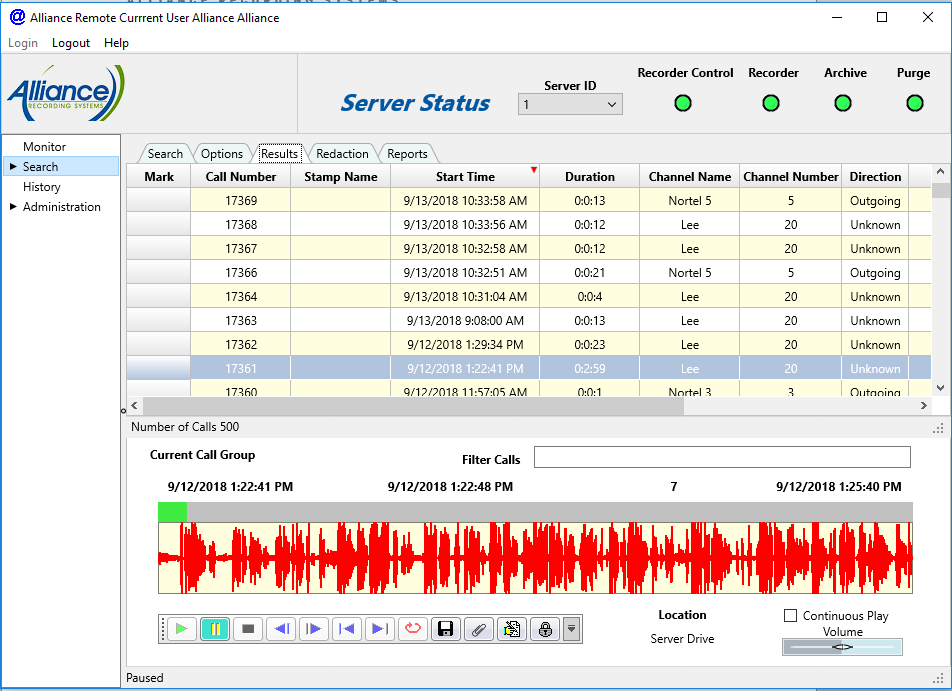The height and width of the screenshot is (691, 952).
Task: Open the Login menu
Action: click(x=23, y=43)
